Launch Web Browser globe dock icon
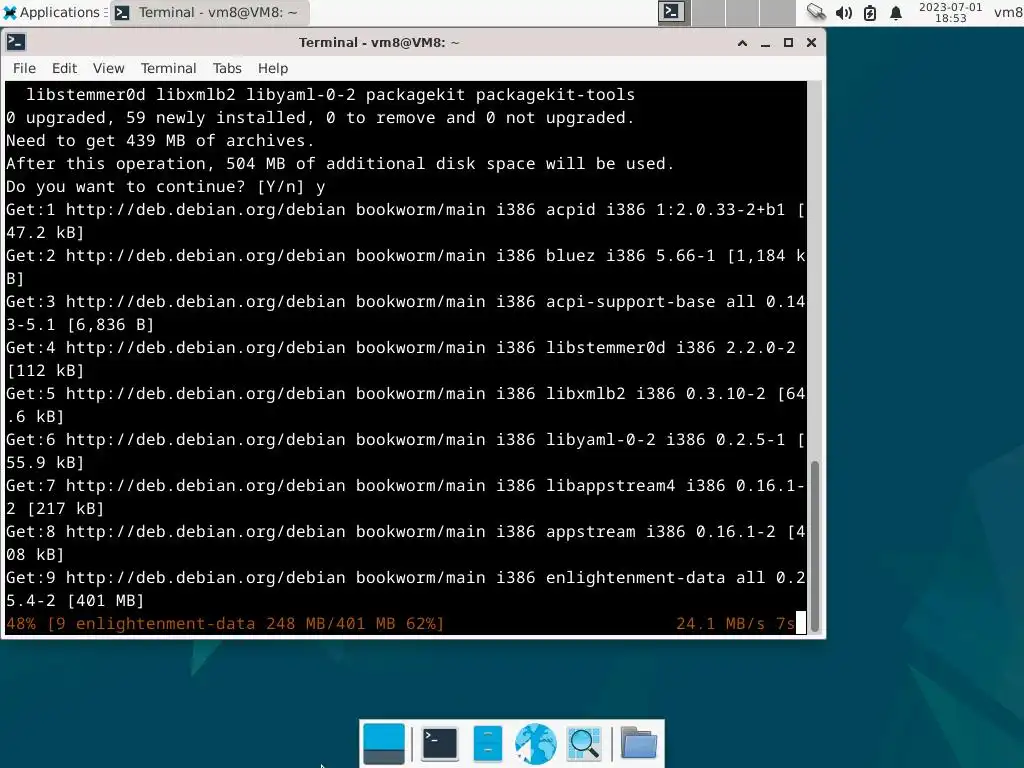The width and height of the screenshot is (1024, 768). point(536,744)
